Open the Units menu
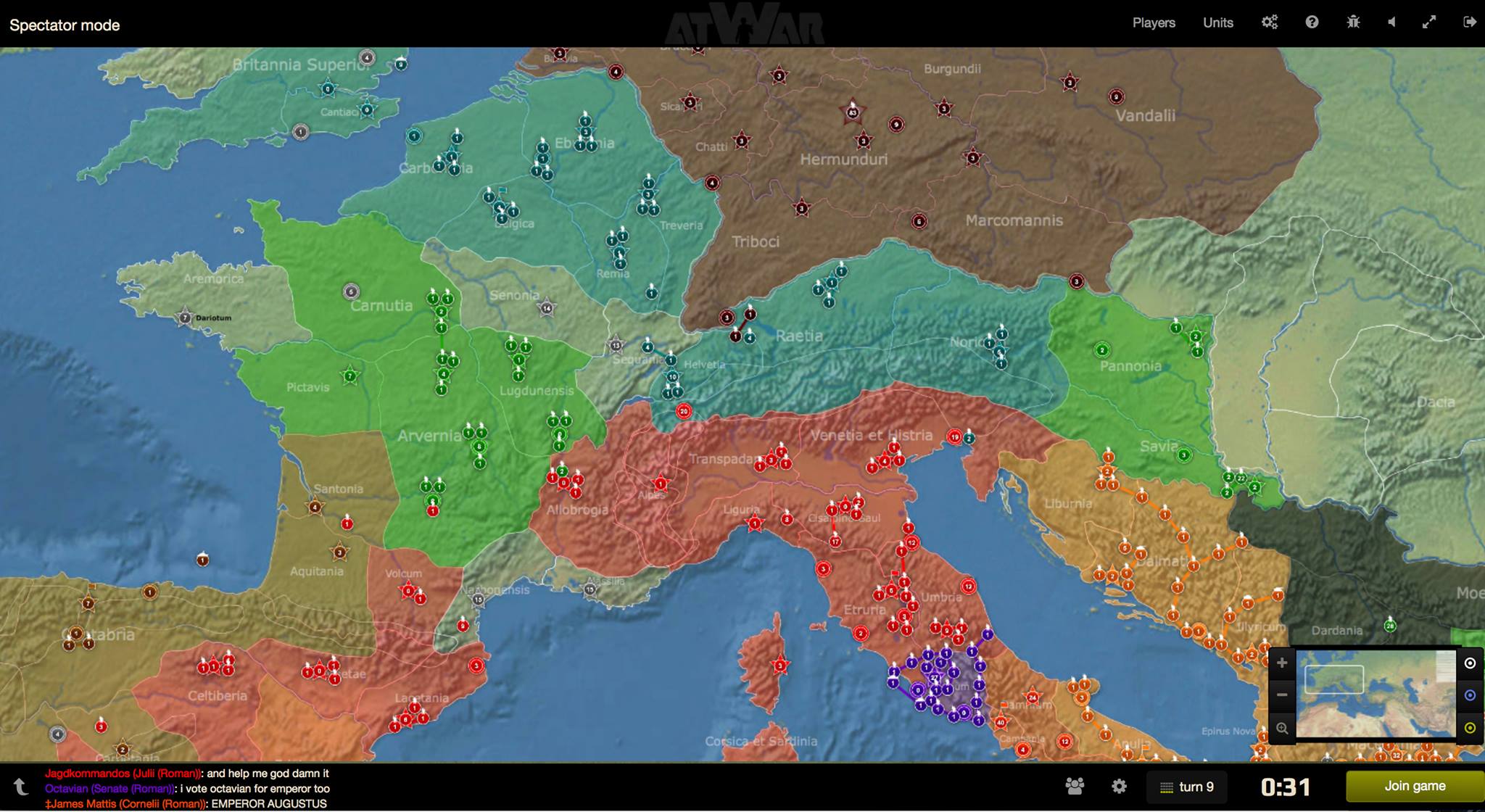Viewport: 1485px width, 812px height. (x=1218, y=22)
